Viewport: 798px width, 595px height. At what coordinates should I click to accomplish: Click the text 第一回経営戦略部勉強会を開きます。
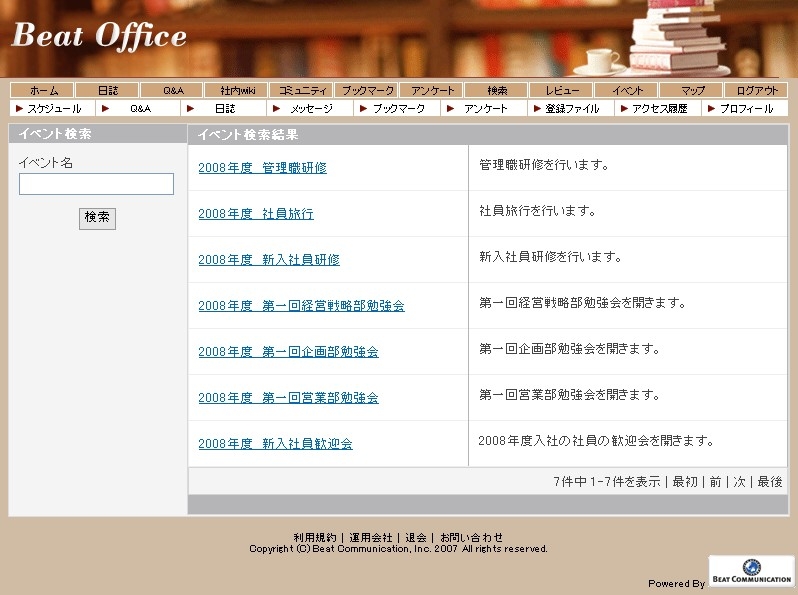582,303
